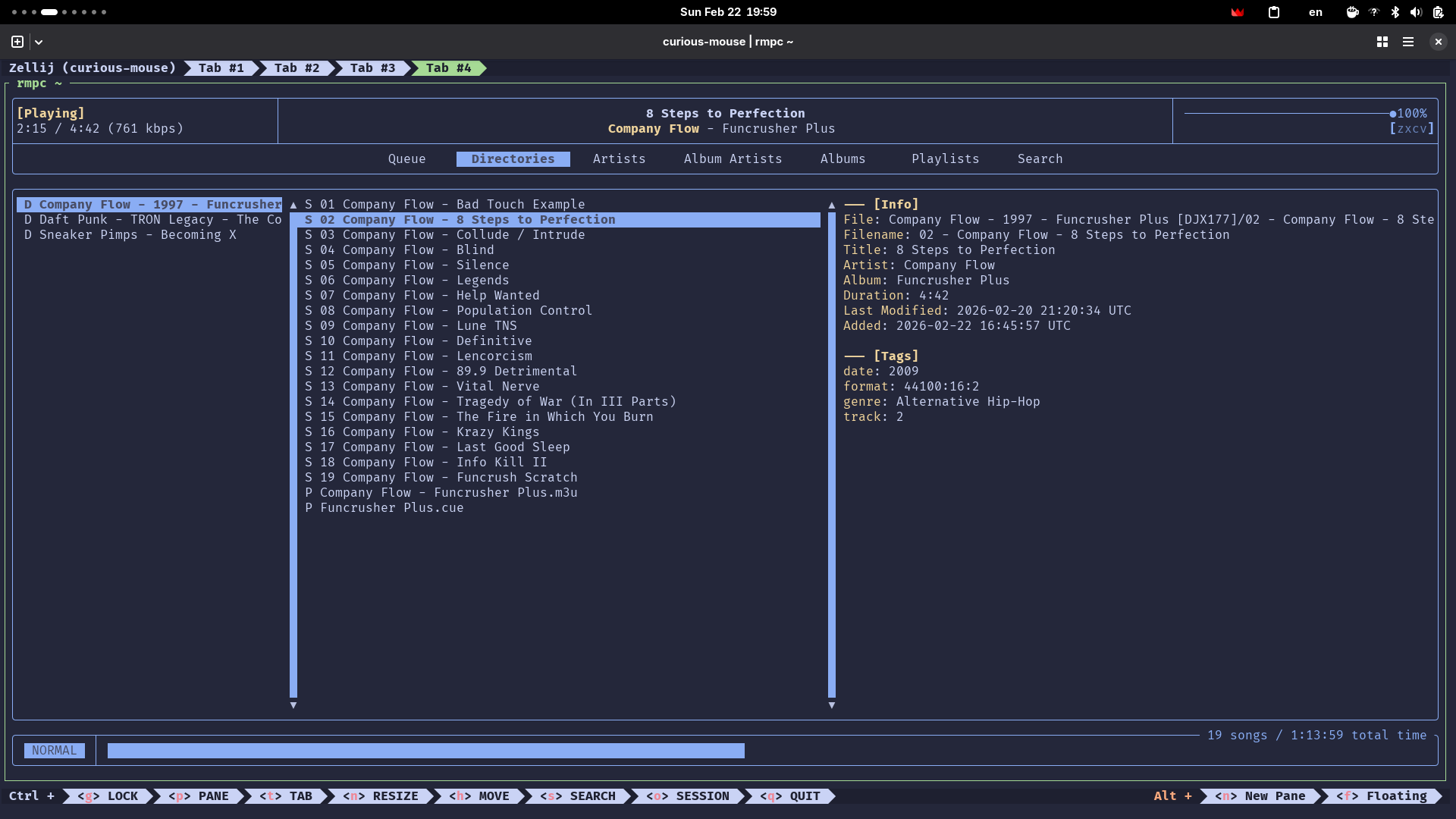Expand the Daft Punk TRON Legacy directory
Image resolution: width=1456 pixels, height=819 pixels.
152,219
